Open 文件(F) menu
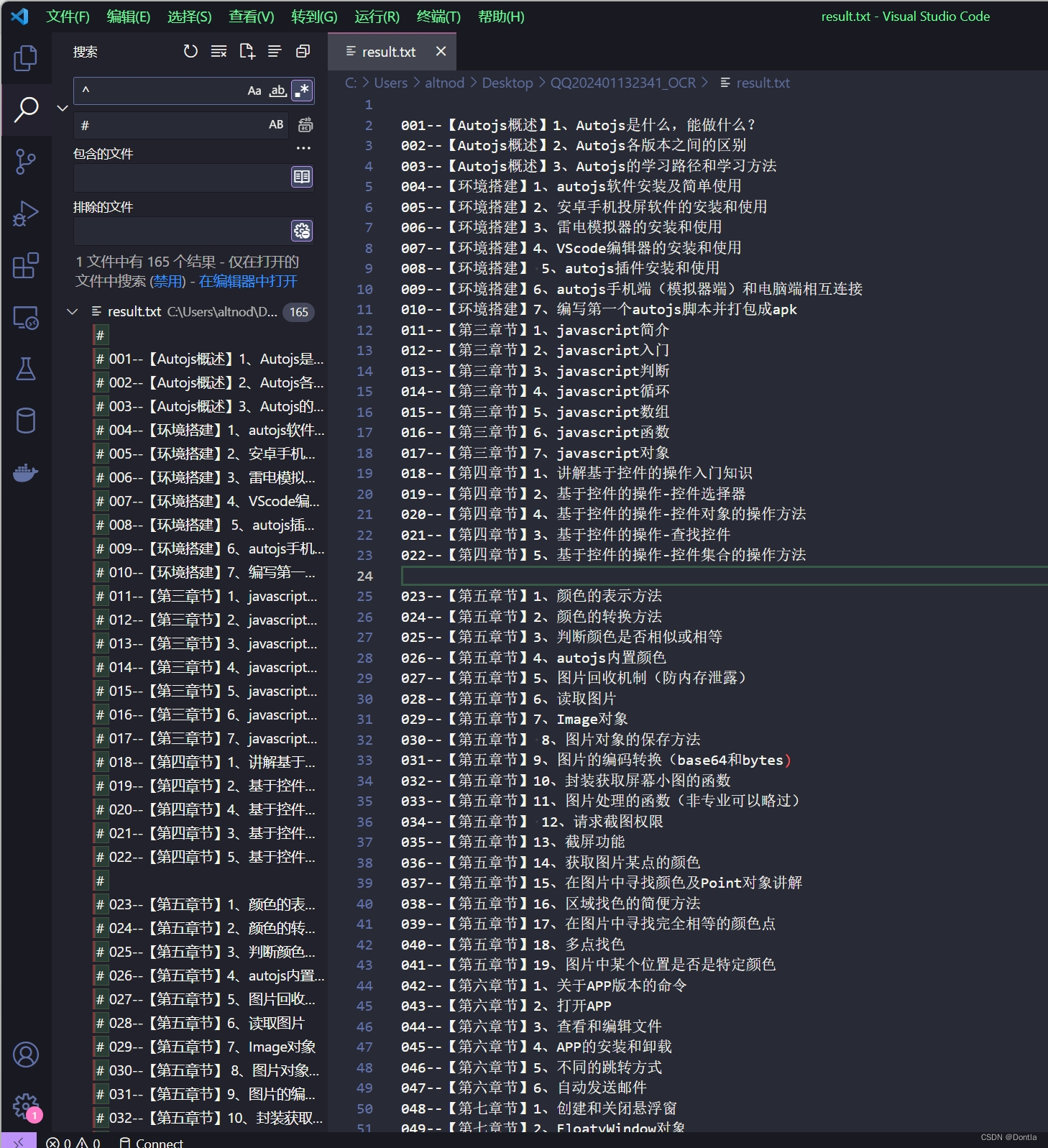Viewport: 1048px width, 1148px height. (68, 17)
